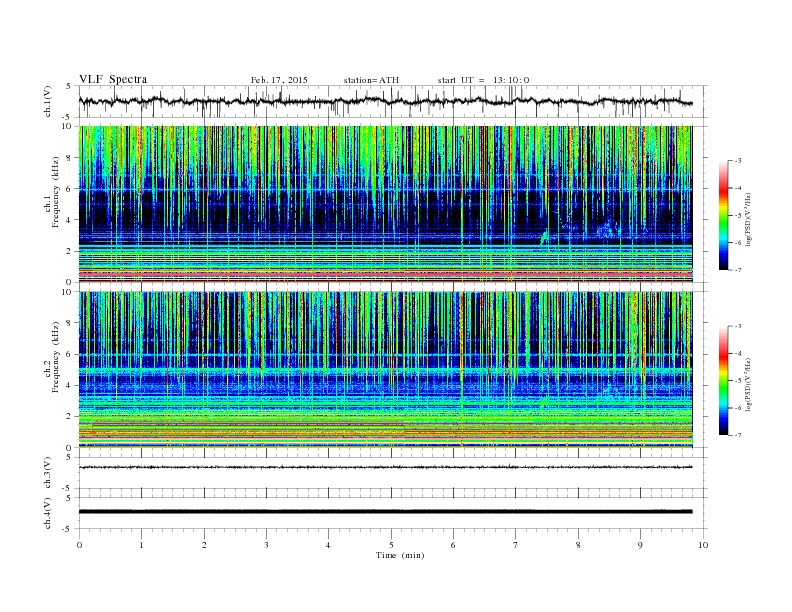Click inside the ch.2 spectrogram panel
The height and width of the screenshot is (612, 792).
pos(385,370)
